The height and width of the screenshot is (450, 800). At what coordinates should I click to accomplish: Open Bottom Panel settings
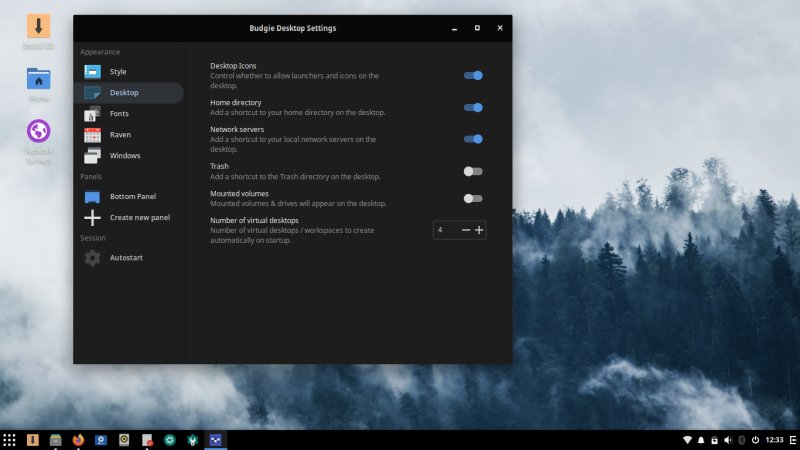pos(128,196)
